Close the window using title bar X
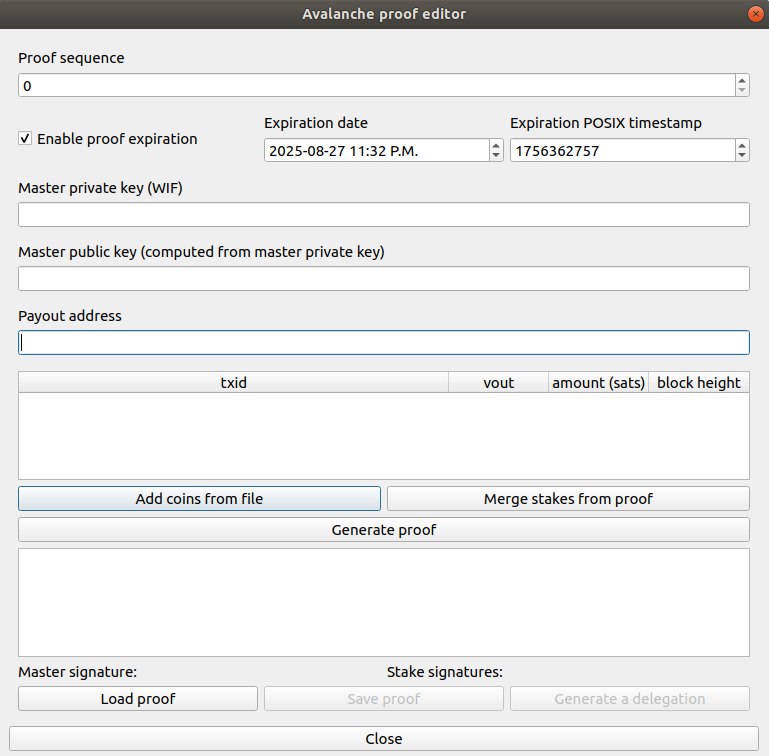 coord(752,14)
